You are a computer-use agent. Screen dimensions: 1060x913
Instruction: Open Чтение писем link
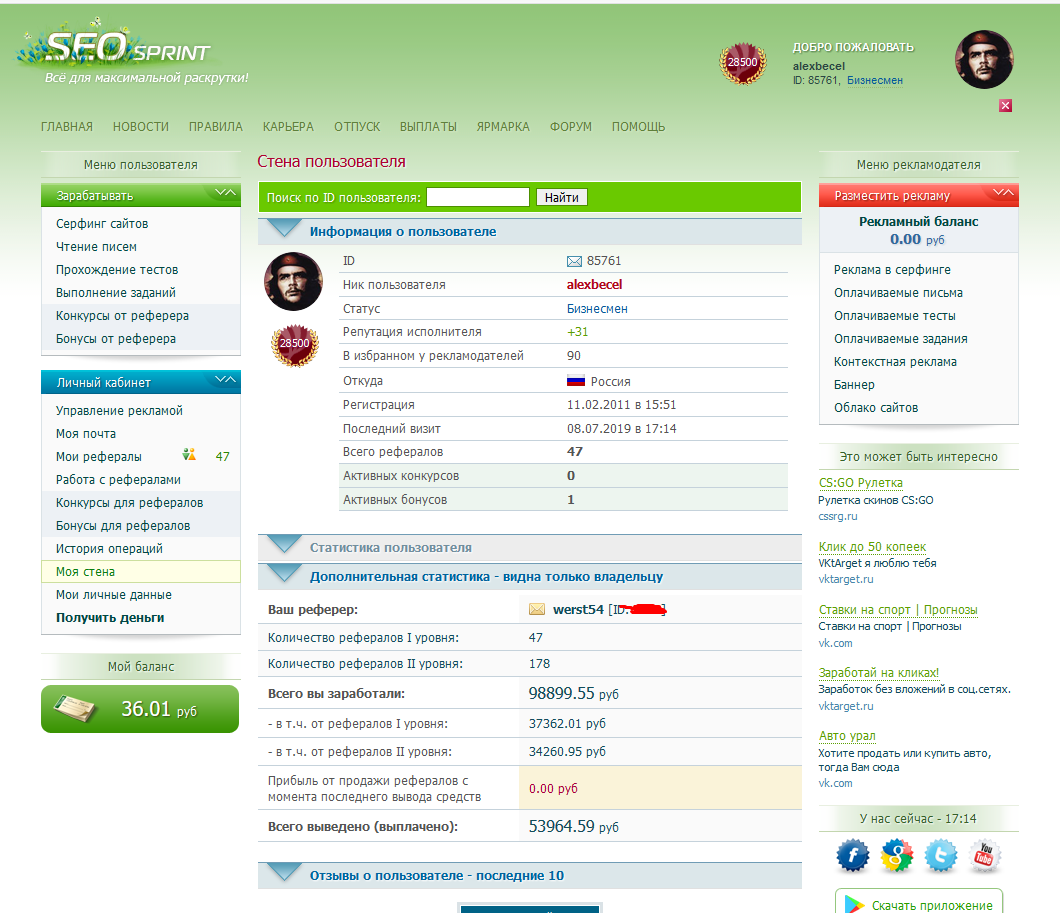tap(96, 247)
